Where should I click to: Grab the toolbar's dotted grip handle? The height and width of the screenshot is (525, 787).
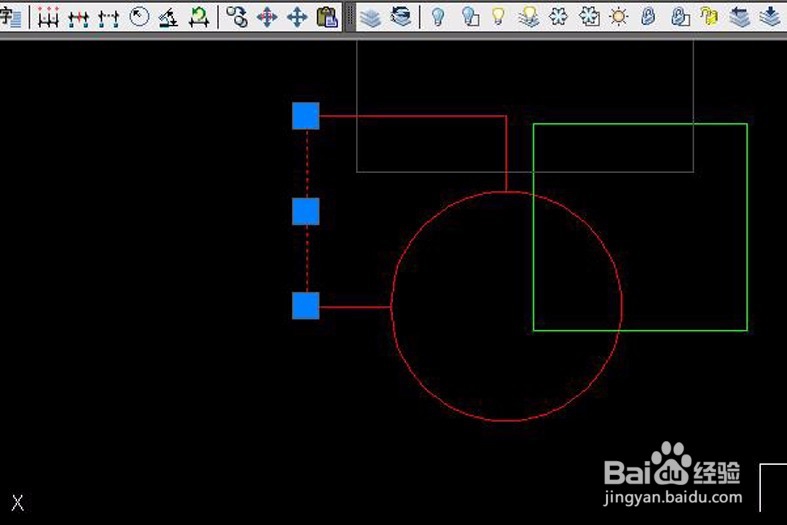click(349, 17)
